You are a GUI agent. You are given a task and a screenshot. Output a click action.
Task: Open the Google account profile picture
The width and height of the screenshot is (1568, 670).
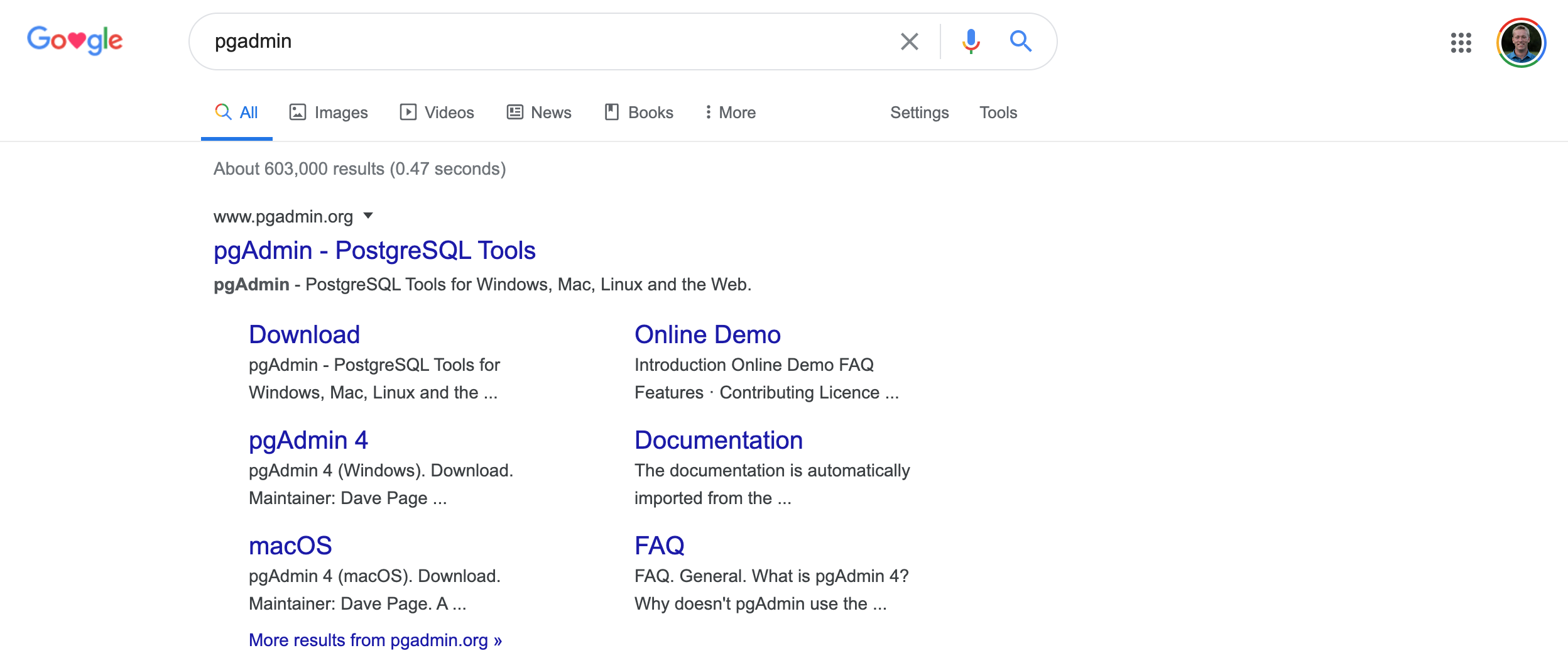point(1521,43)
